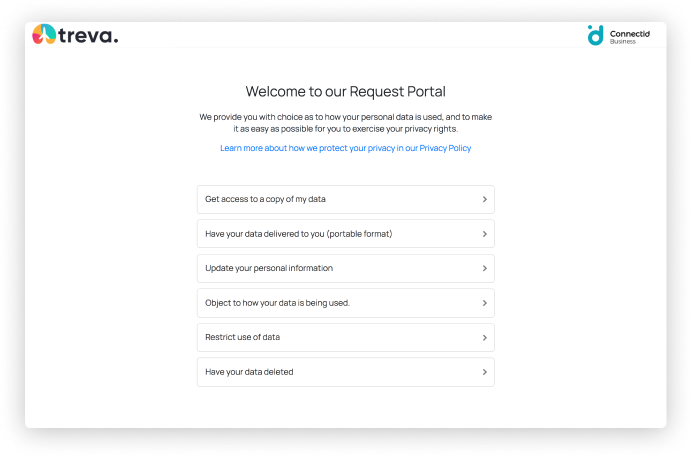Click the colorful treva logo icon

[x=44, y=34]
